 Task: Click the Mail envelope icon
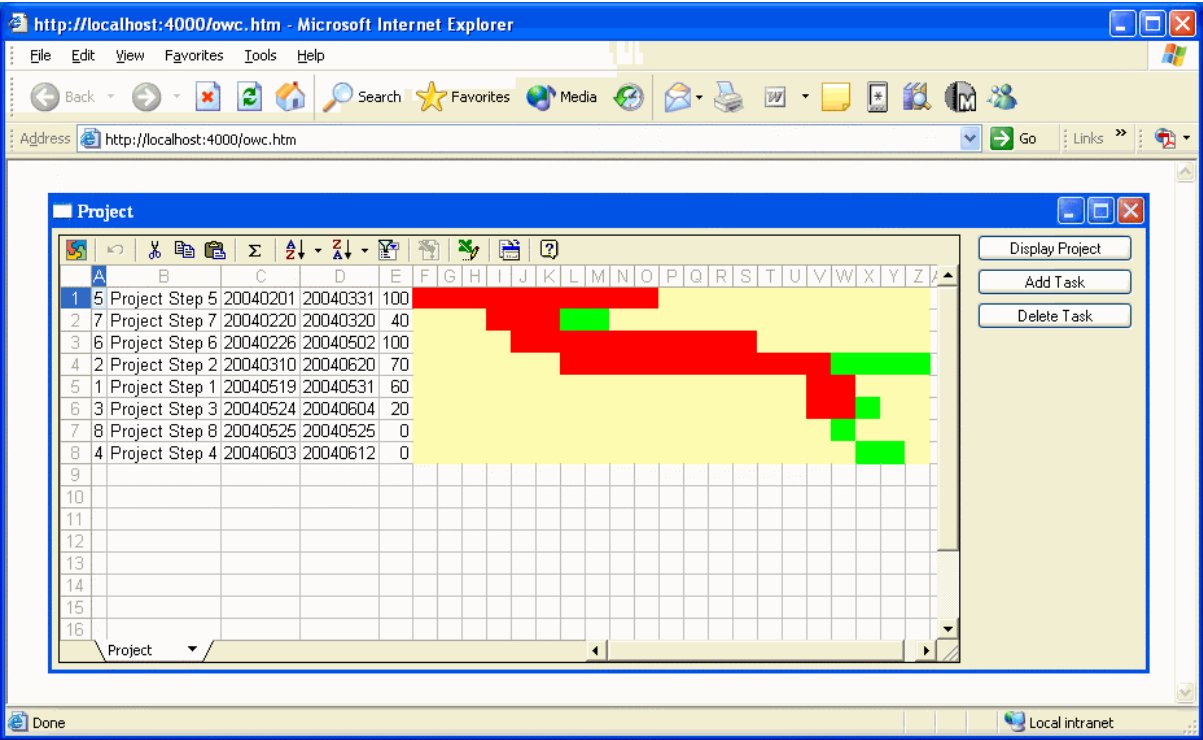tap(678, 97)
